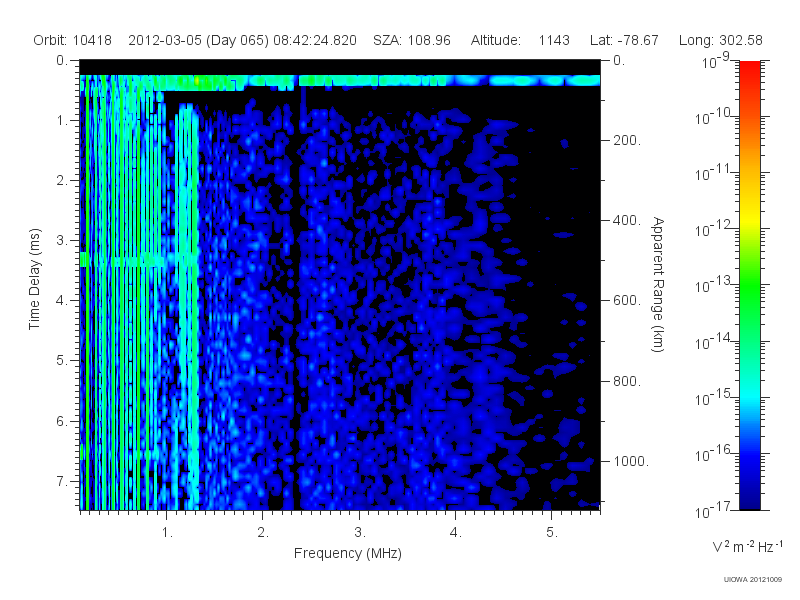Viewport: 800px width, 600px height.
Task: Click the Altitude: 1143 value
Action: tap(520, 40)
